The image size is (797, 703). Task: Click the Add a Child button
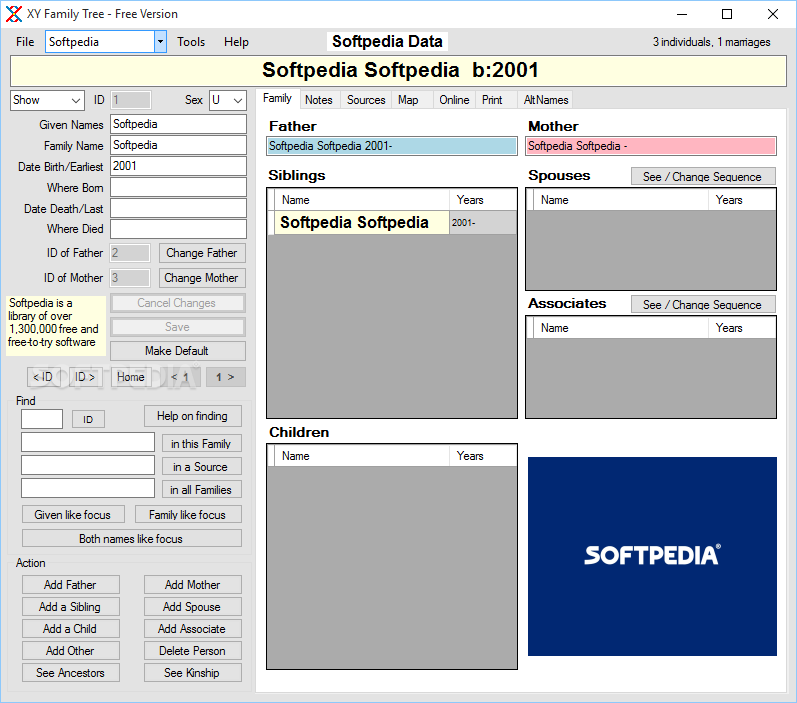point(71,629)
